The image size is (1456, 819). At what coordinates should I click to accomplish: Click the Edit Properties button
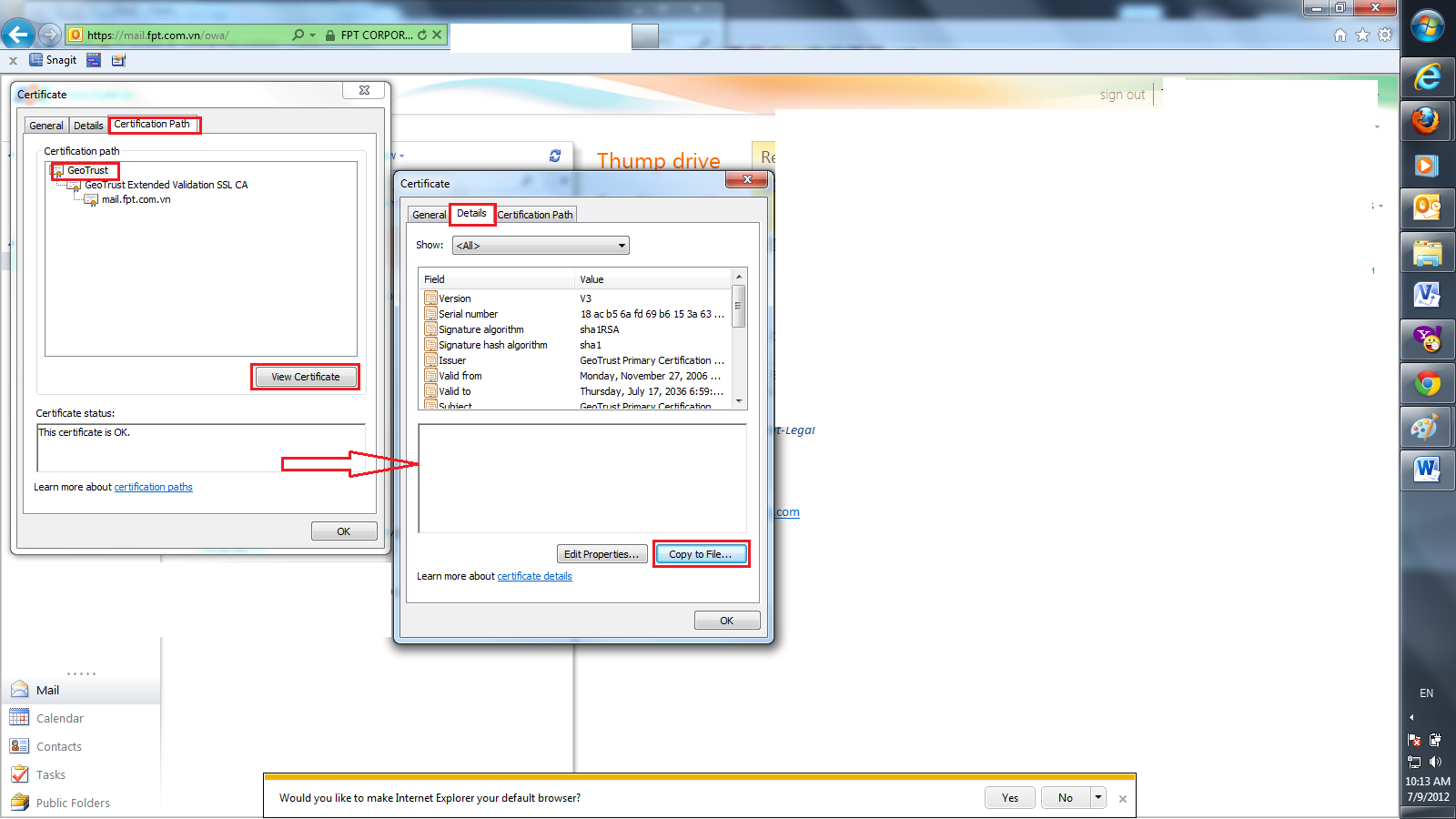tap(602, 554)
